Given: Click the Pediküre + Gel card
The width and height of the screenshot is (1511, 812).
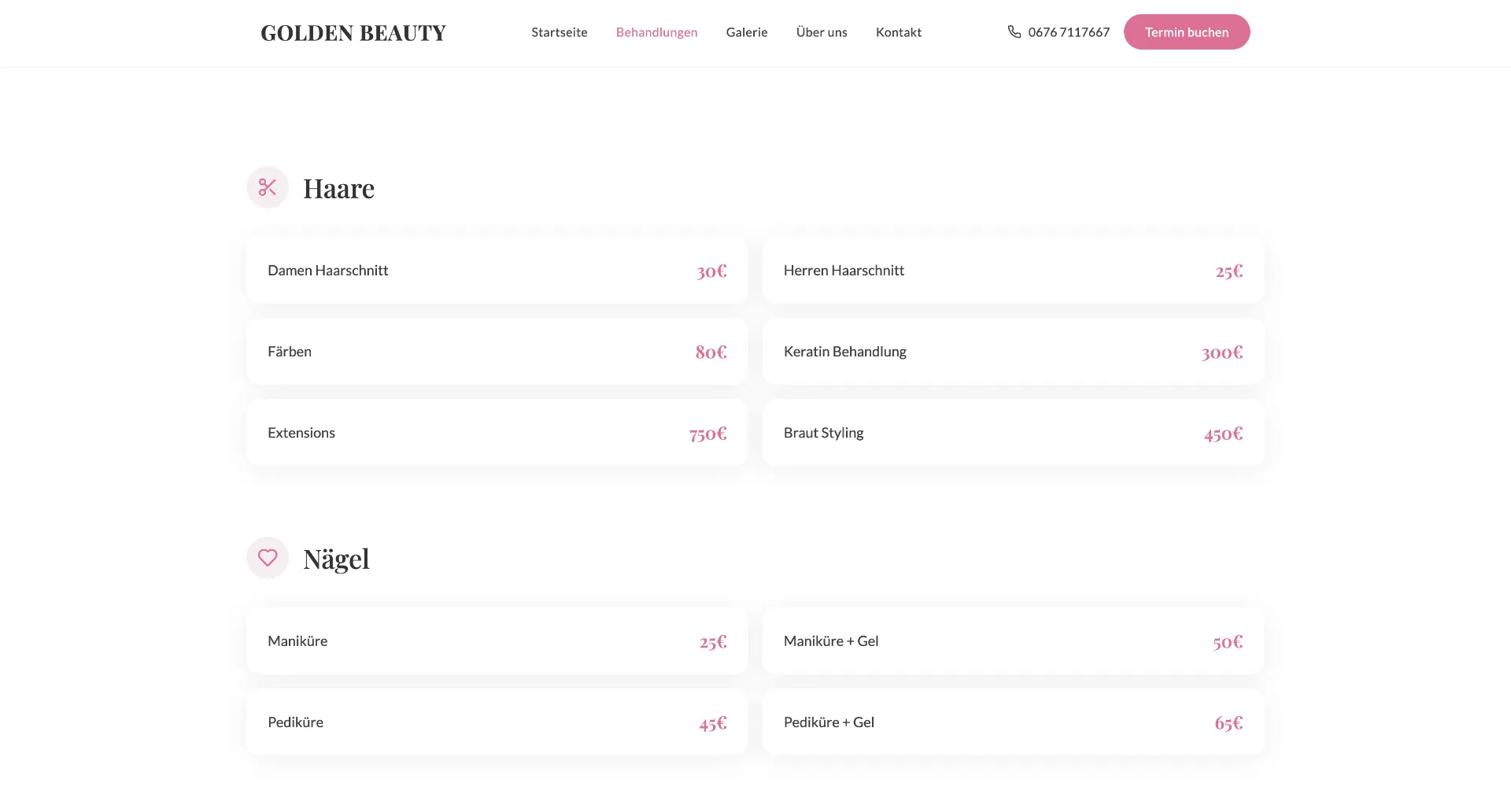Looking at the screenshot, I should [1014, 722].
